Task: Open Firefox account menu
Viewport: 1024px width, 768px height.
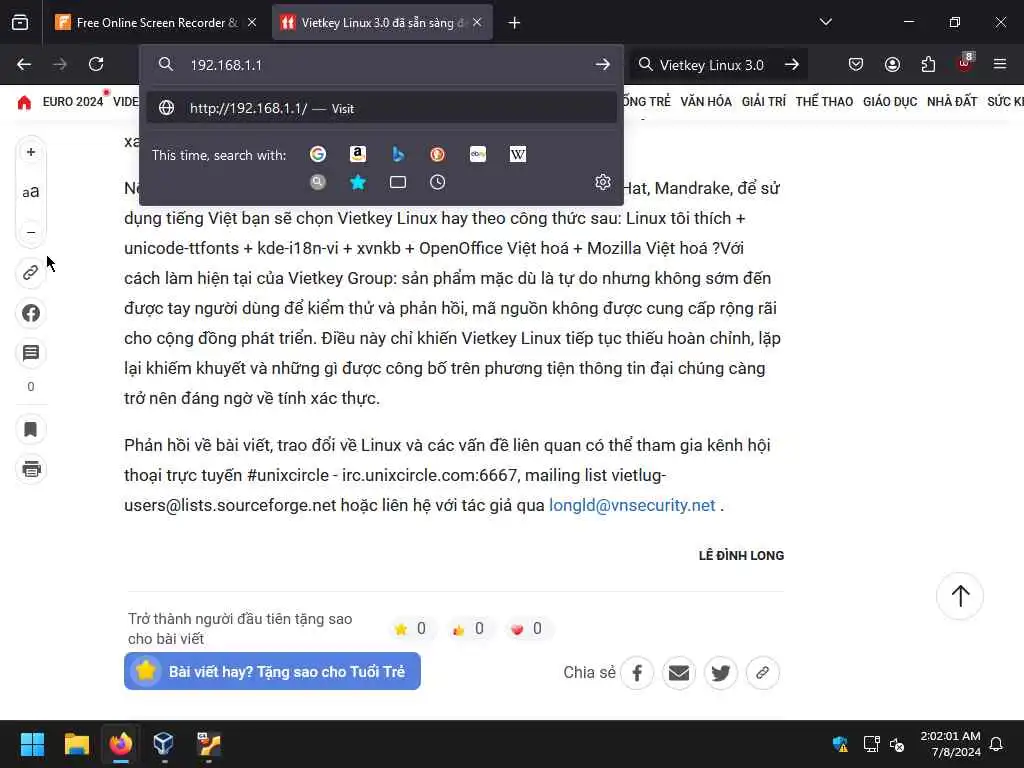Action: (892, 64)
